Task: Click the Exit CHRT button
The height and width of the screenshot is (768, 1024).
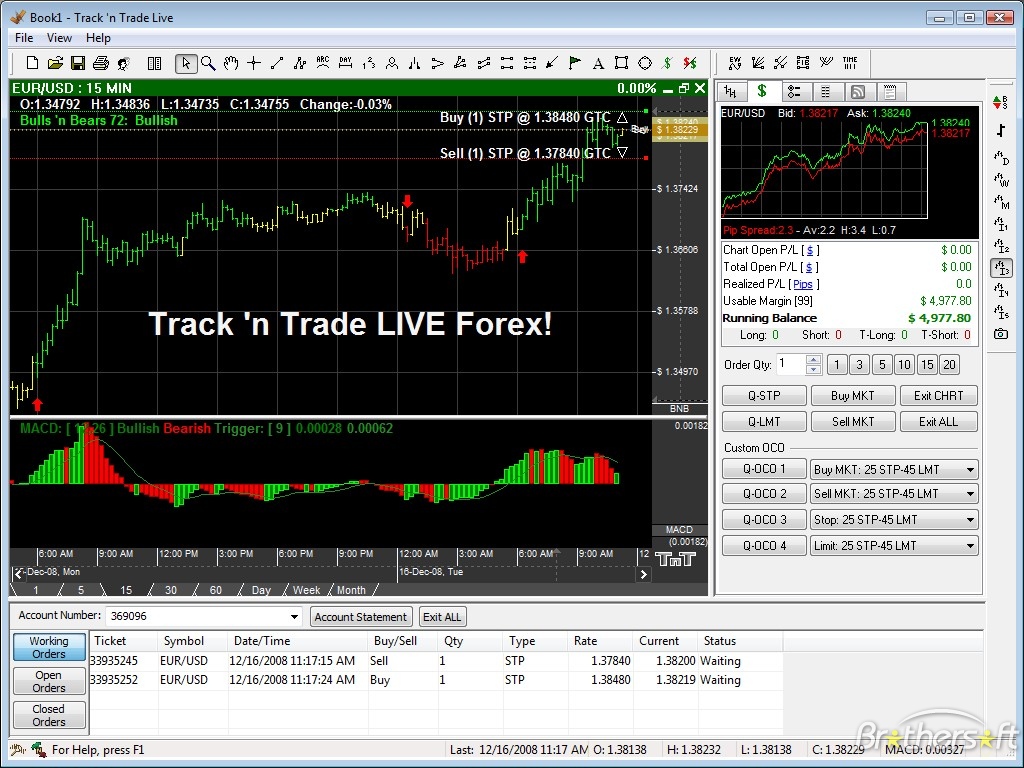Action: [938, 396]
